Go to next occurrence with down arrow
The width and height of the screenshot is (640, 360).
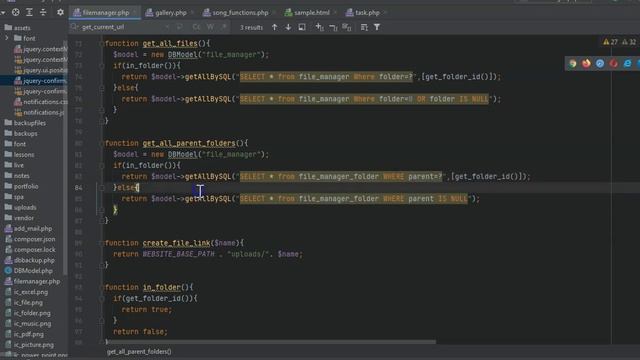coord(288,27)
